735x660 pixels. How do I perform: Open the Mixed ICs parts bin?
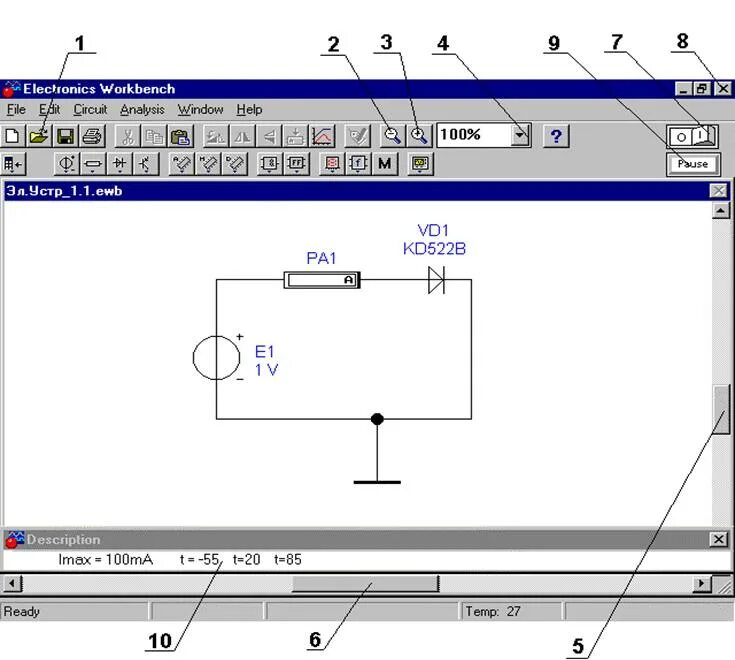tap(208, 164)
